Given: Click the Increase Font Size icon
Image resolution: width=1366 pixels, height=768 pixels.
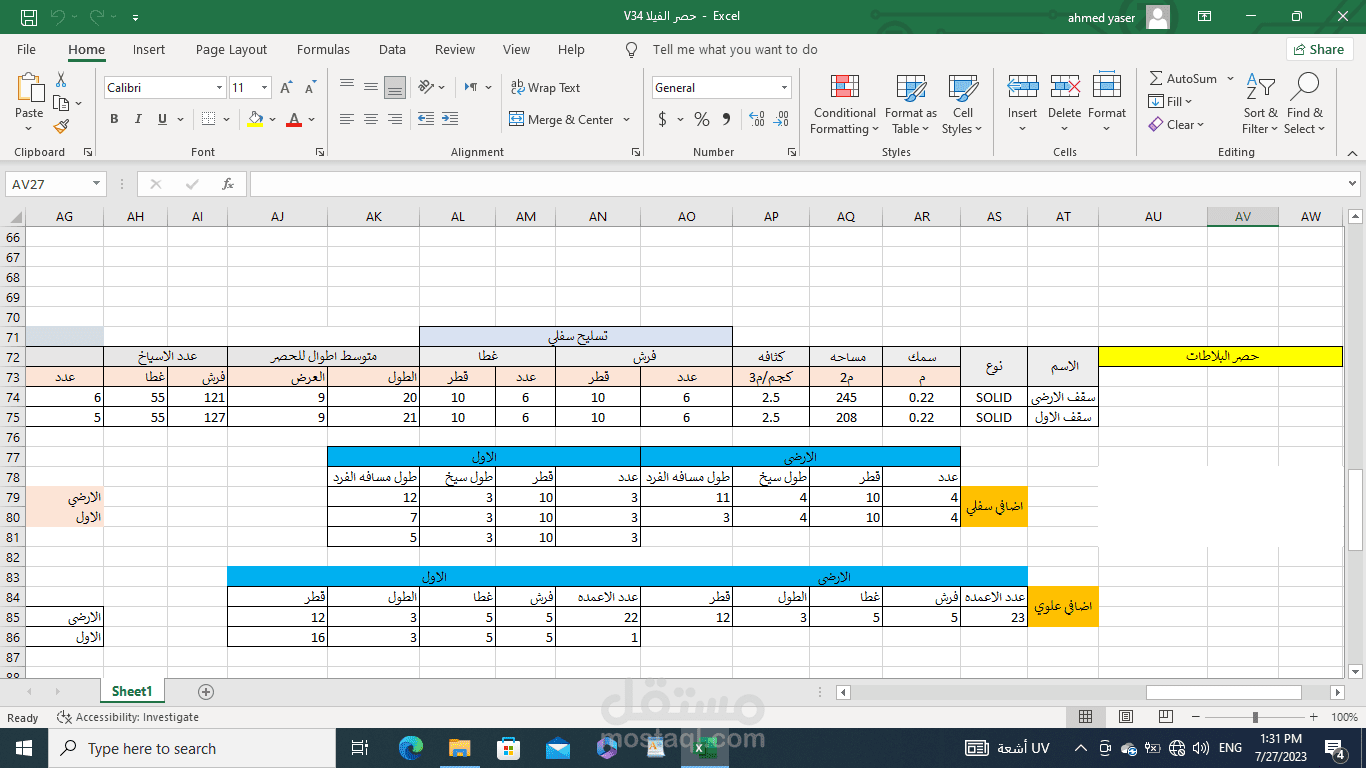Looking at the screenshot, I should point(286,88).
